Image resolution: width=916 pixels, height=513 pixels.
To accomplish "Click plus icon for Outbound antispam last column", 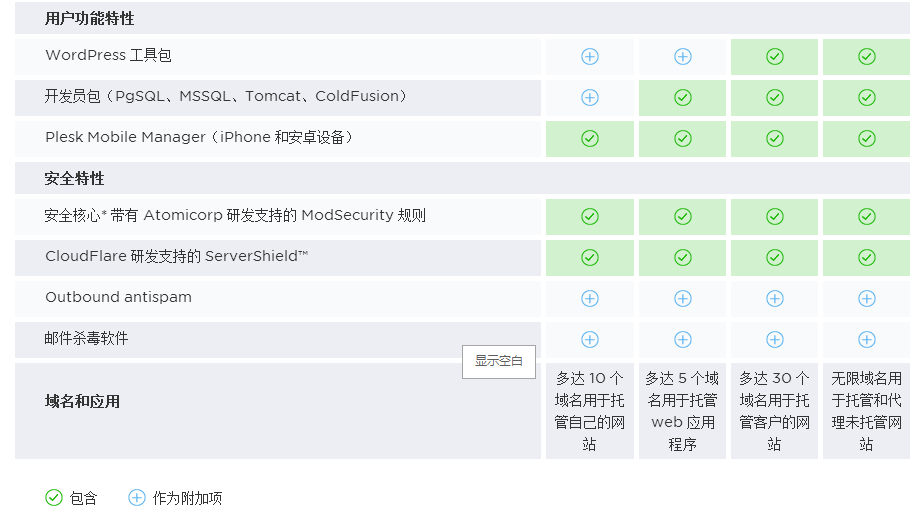I will (866, 299).
